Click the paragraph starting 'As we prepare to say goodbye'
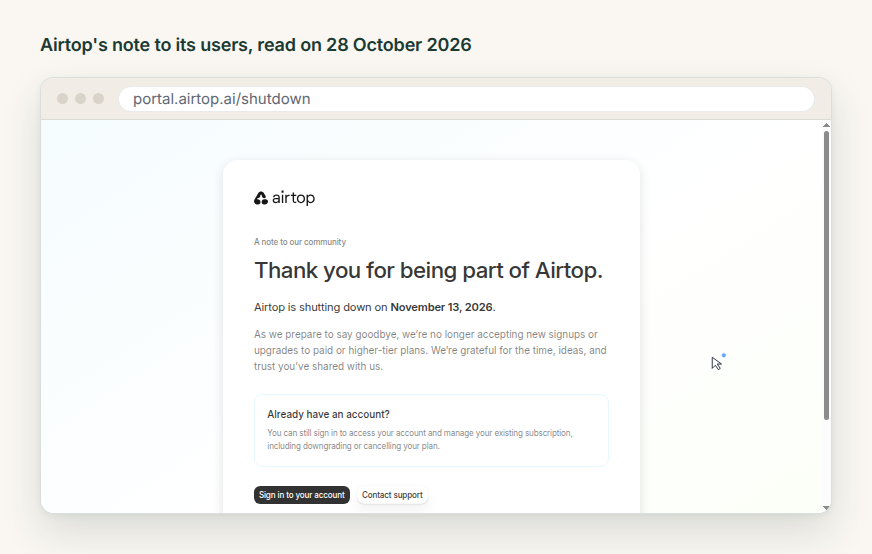Image resolution: width=872 pixels, height=554 pixels. (430, 350)
